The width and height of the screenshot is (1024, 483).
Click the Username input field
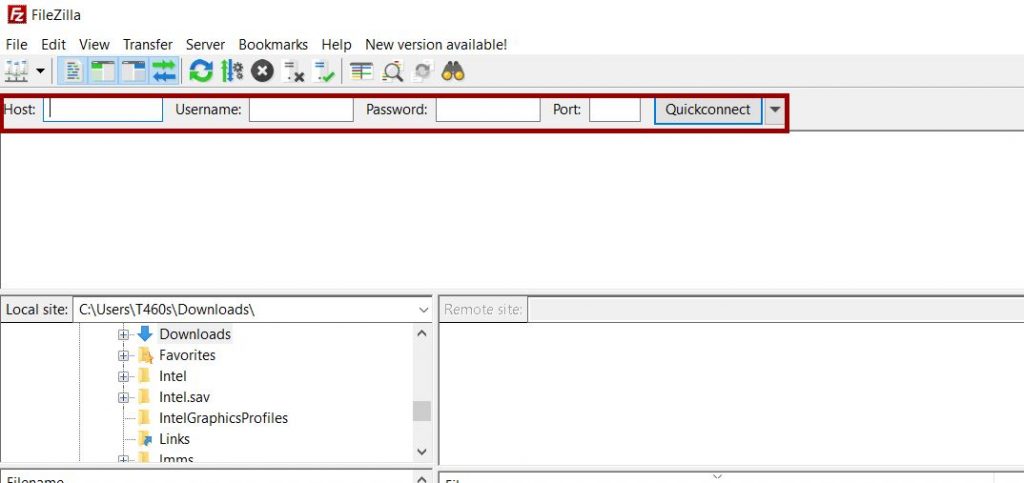pyautogui.click(x=301, y=110)
